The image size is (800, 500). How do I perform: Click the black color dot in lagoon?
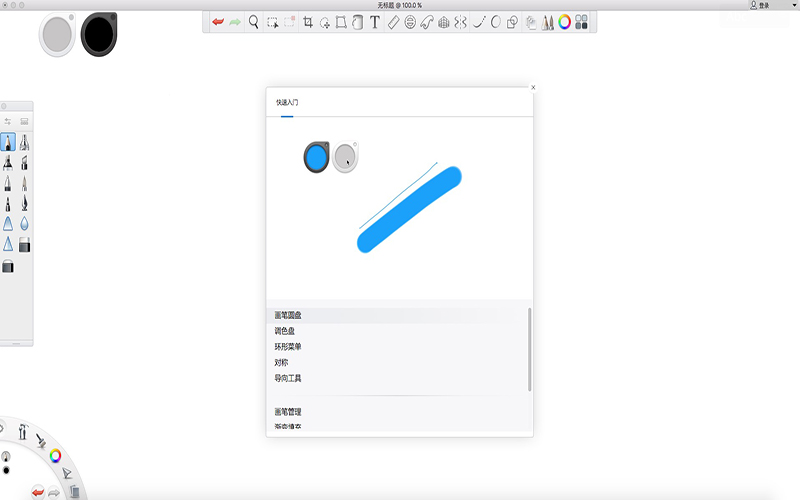point(6,470)
